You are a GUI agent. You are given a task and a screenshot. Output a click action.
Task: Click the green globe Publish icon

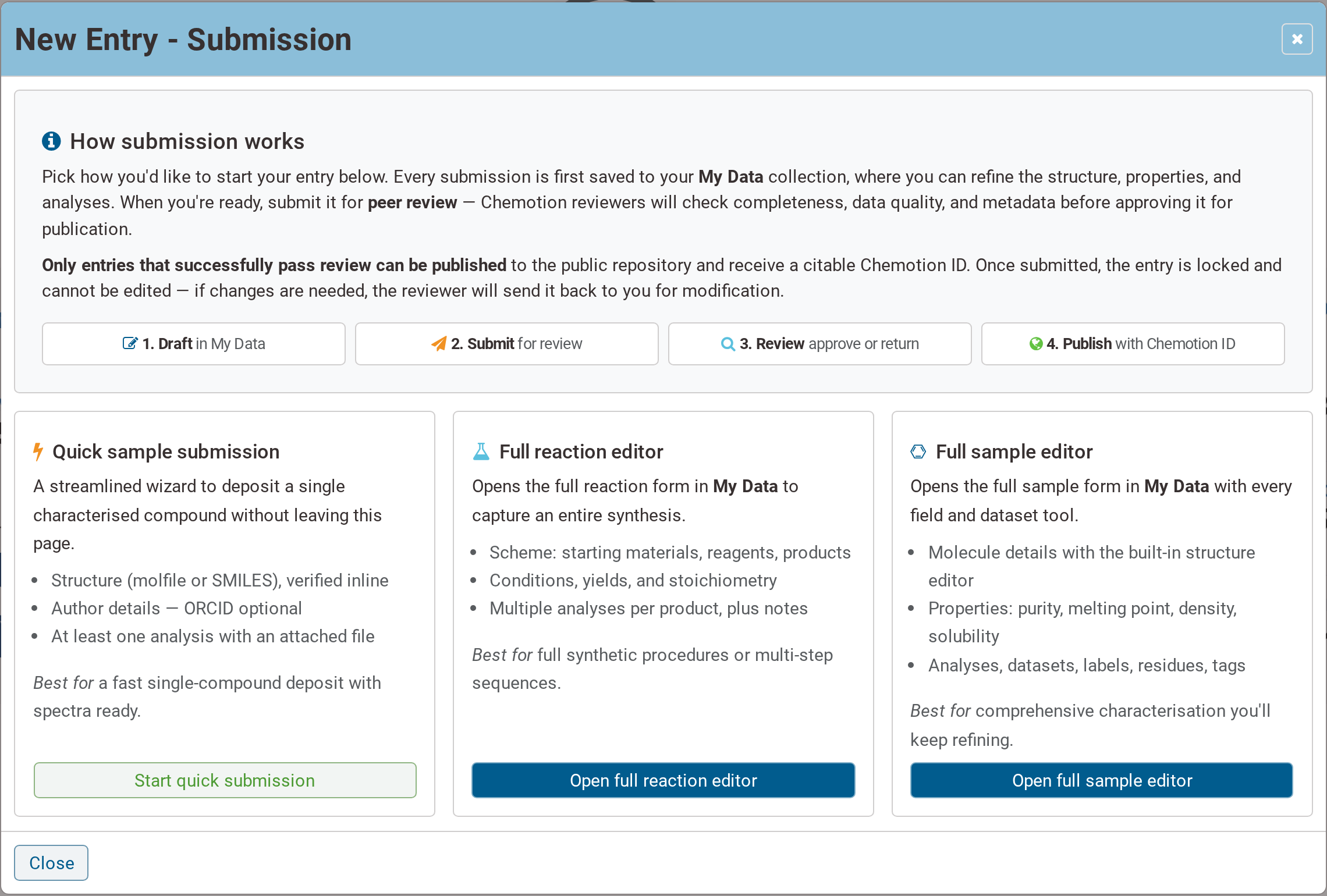click(x=1035, y=344)
